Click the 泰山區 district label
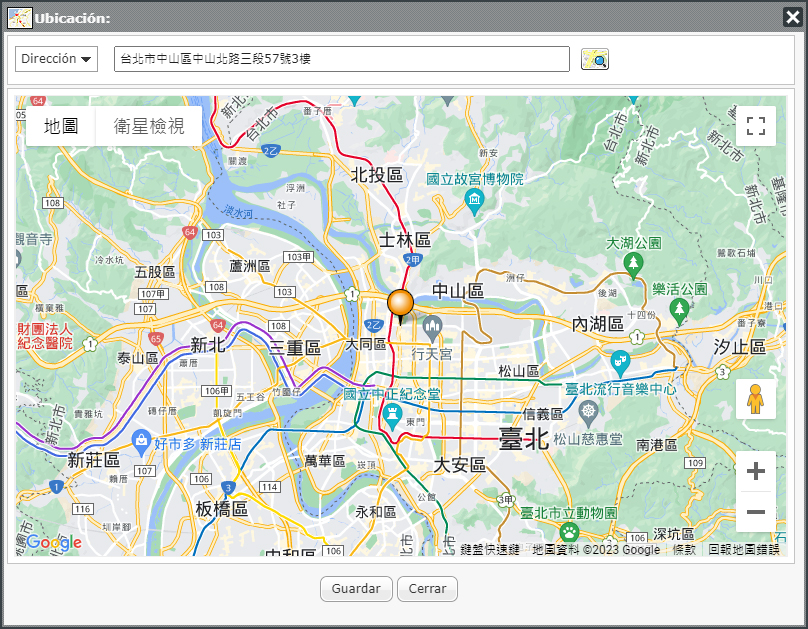808x629 pixels. [x=138, y=358]
